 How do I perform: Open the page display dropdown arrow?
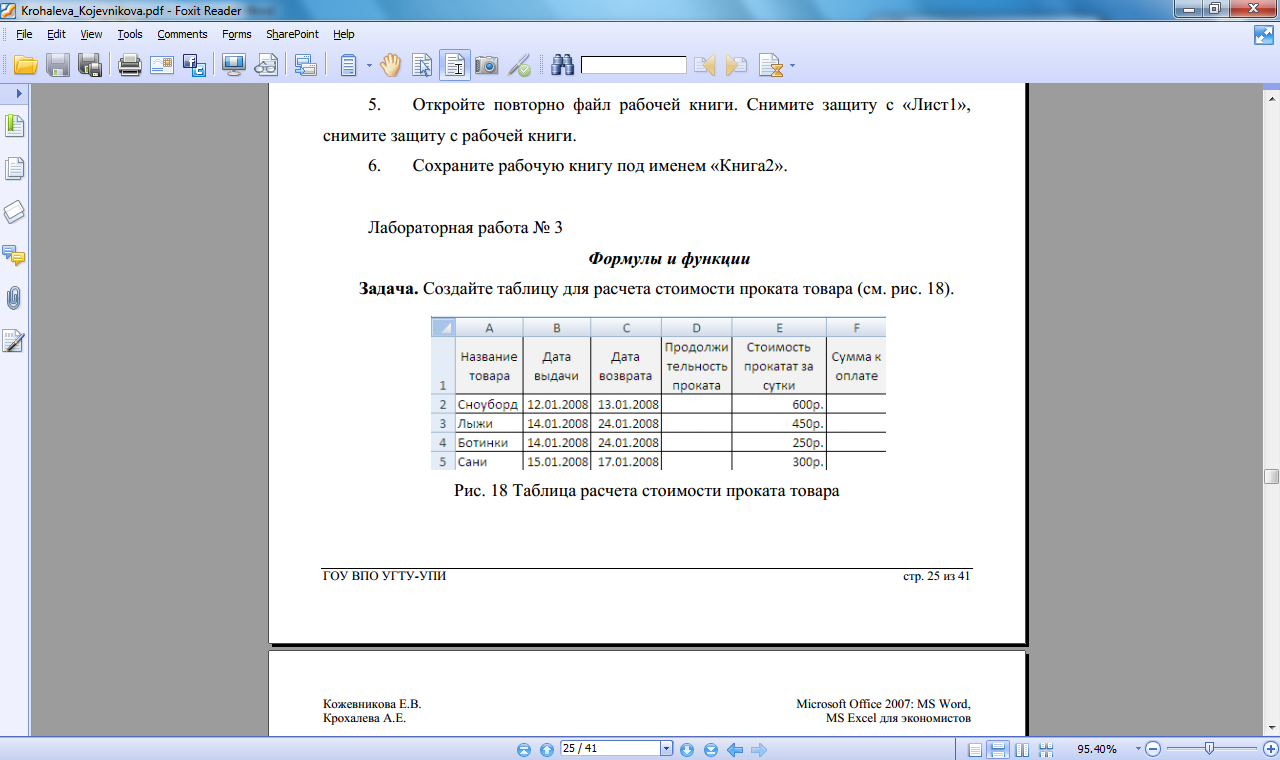point(369,66)
